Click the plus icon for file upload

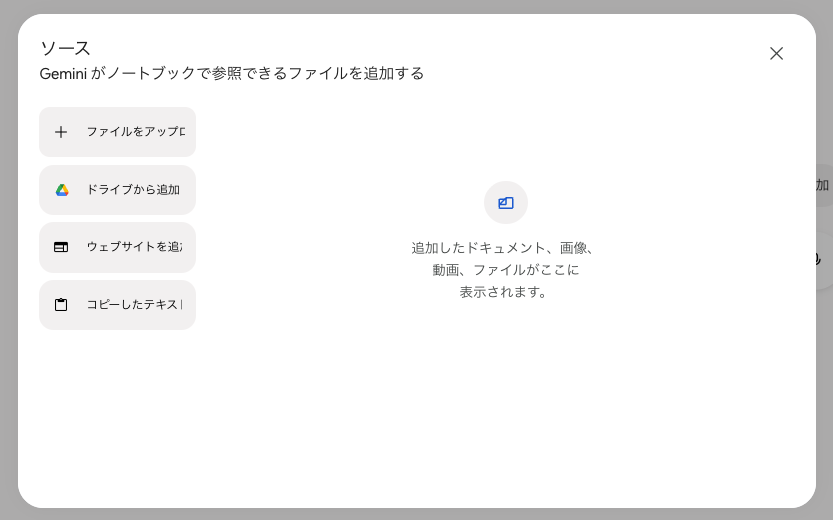coord(61,132)
